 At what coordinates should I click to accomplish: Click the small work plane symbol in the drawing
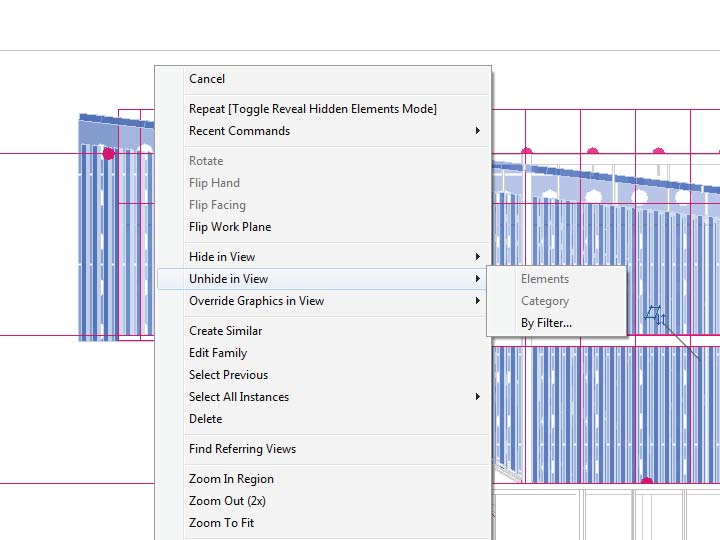click(x=655, y=316)
